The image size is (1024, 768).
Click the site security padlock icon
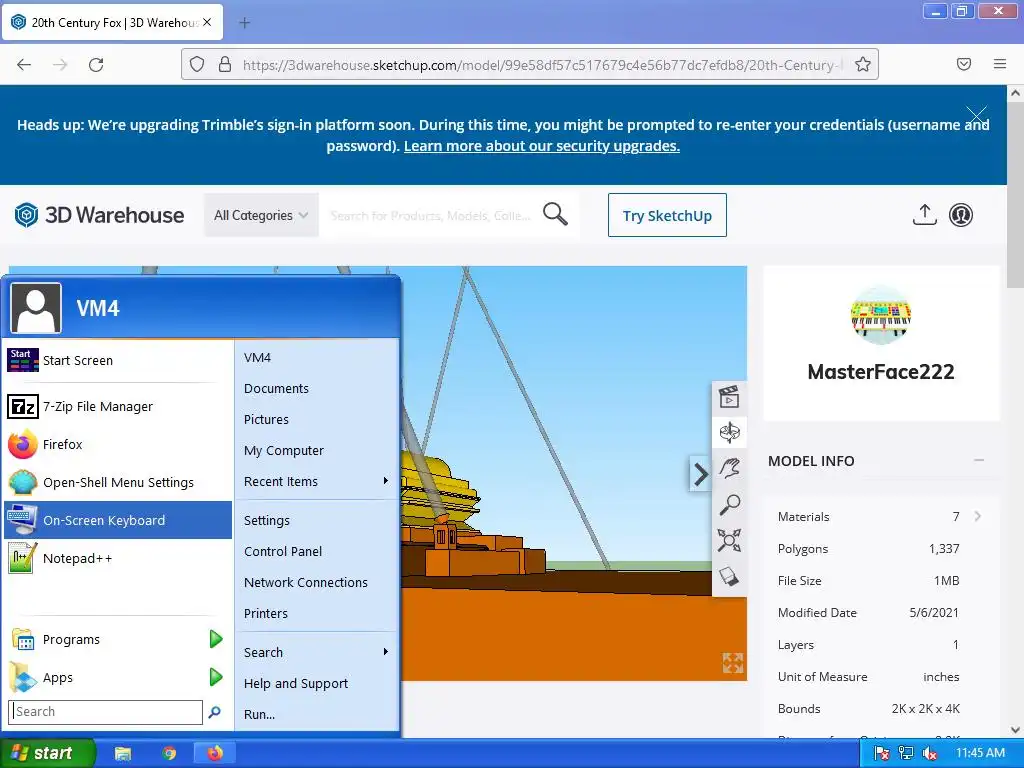pos(225,64)
